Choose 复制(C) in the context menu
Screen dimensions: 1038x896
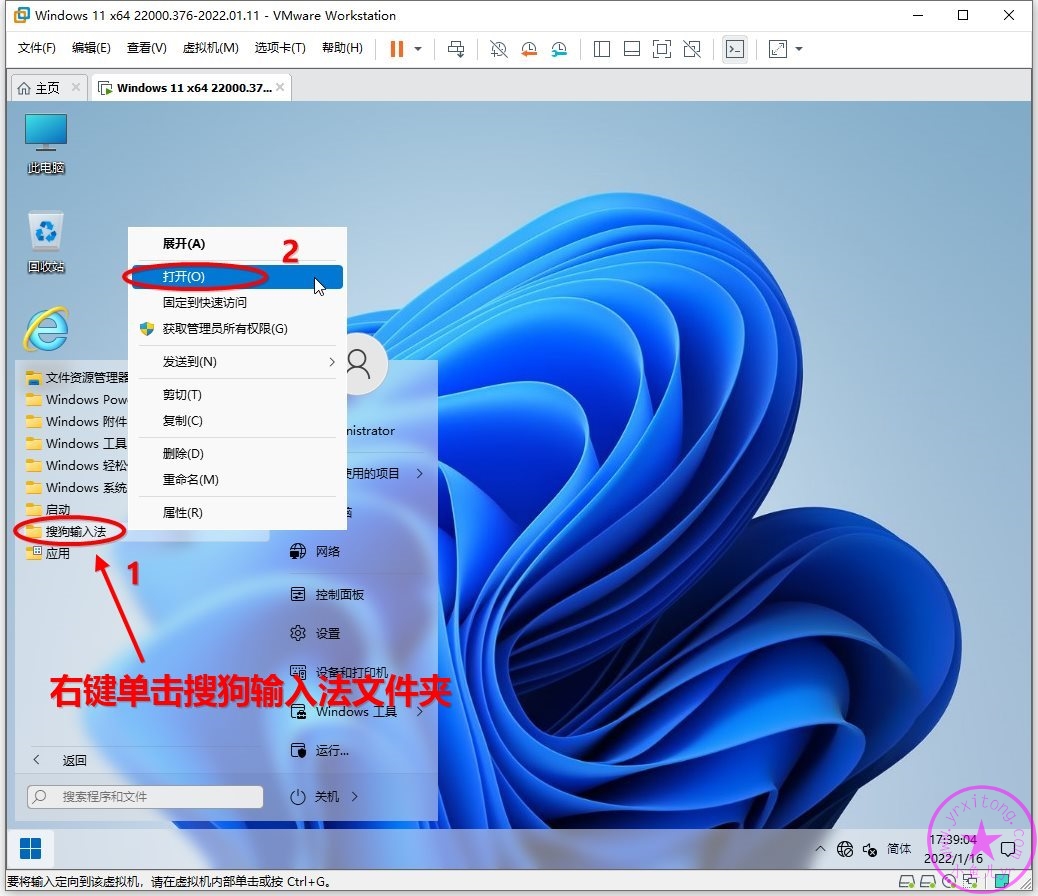pyautogui.click(x=237, y=421)
